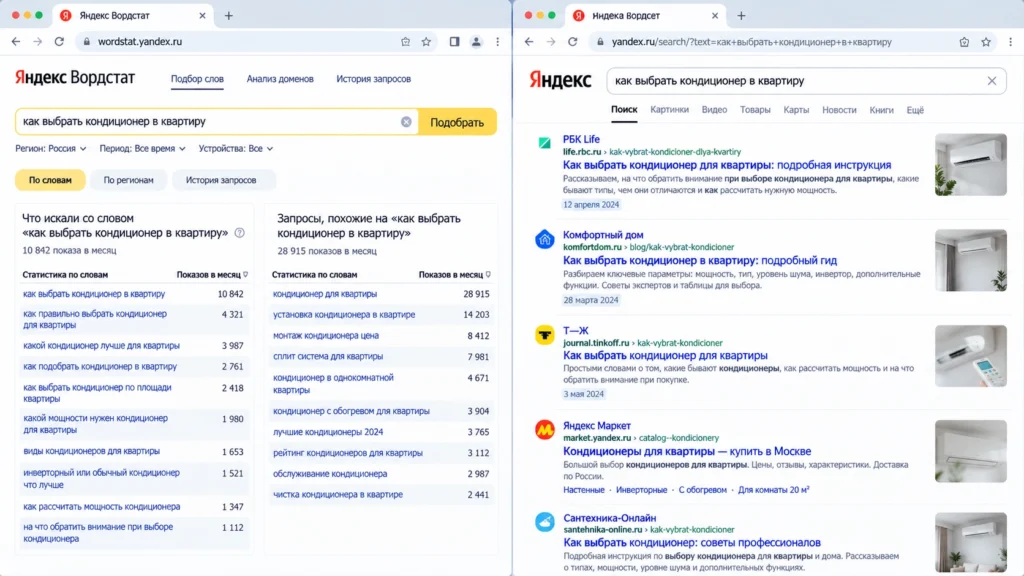1024x576 pixels.
Task: Open the Анализ доменов tab
Action: (x=280, y=79)
